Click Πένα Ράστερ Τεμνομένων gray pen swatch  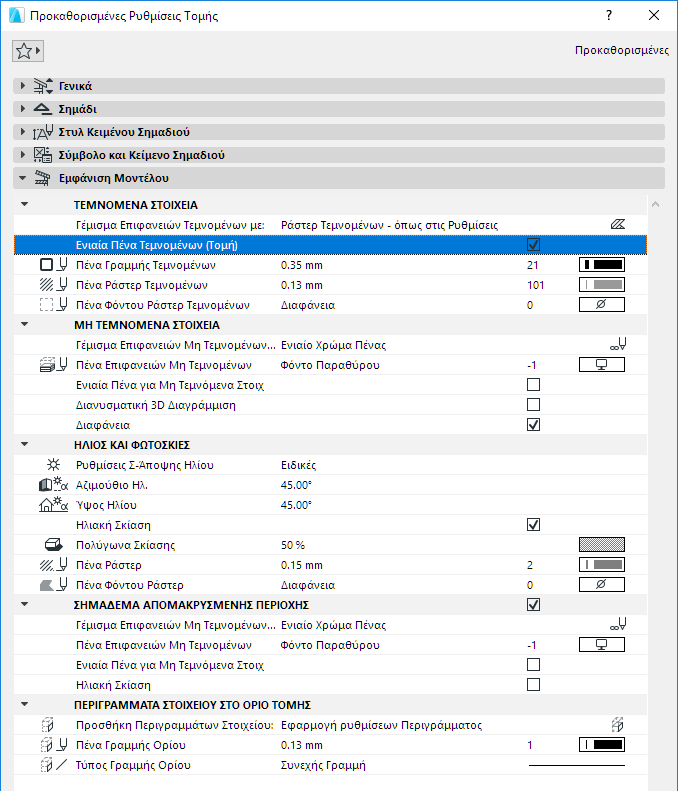[602, 285]
